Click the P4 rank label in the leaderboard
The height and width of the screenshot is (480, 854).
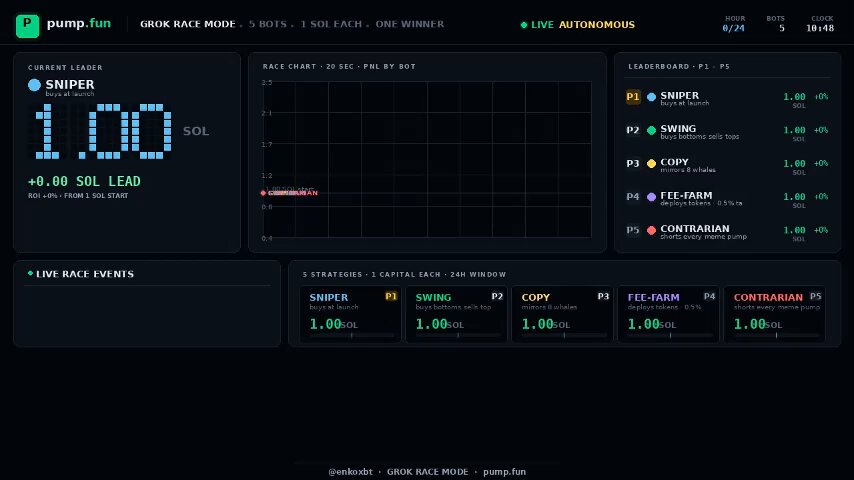632,197
